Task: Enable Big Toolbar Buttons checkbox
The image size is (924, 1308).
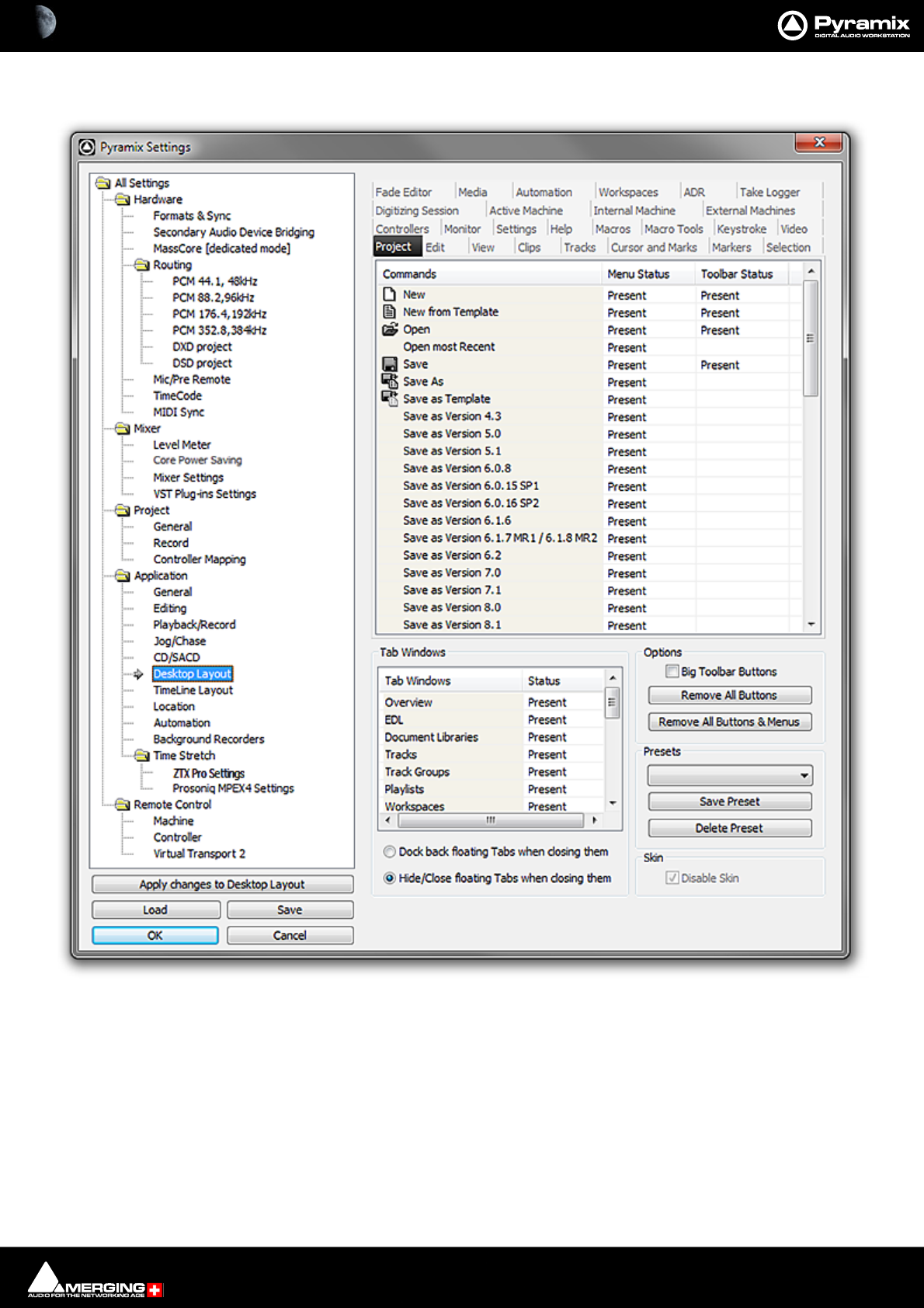Action: (x=672, y=671)
